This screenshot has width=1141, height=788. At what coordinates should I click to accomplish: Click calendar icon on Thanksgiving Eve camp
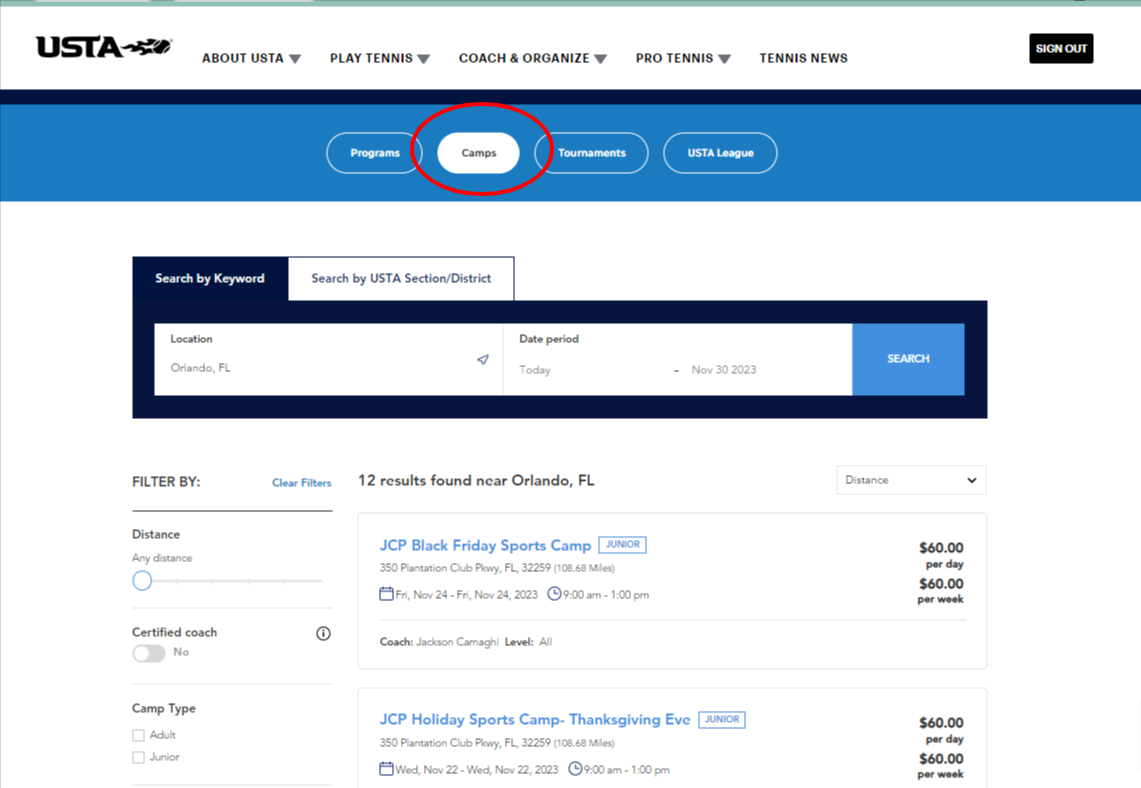(x=386, y=768)
